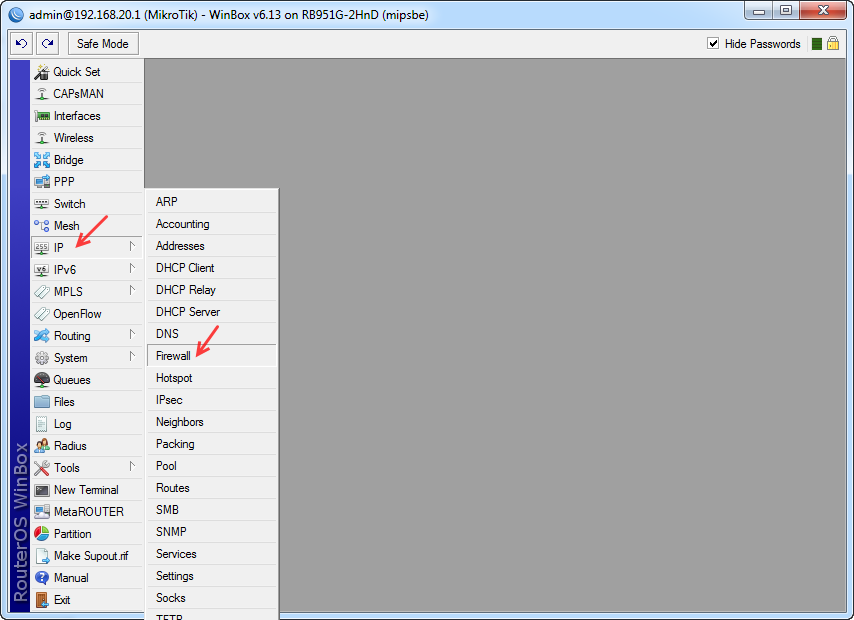Click the WinBox logo in title bar
The image size is (854, 620).
tap(16, 14)
